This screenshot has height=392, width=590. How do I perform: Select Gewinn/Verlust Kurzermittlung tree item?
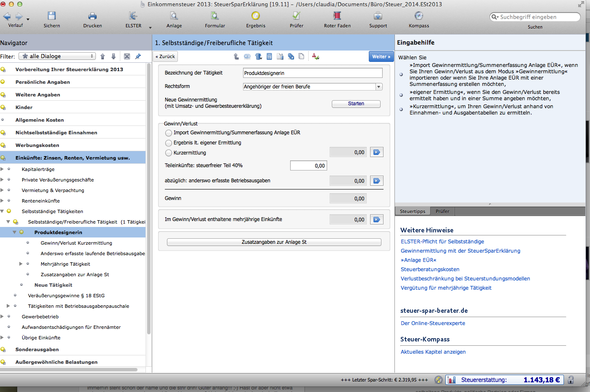[76, 243]
